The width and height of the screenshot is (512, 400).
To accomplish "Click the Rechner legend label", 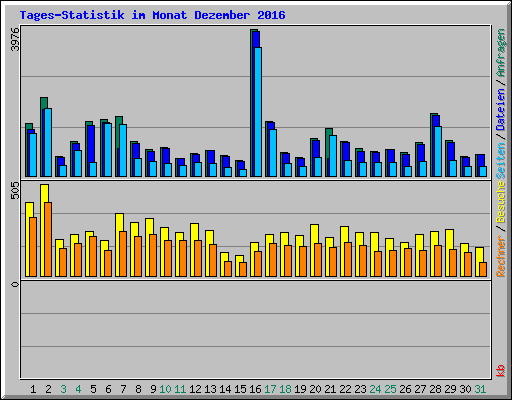I will (501, 256).
